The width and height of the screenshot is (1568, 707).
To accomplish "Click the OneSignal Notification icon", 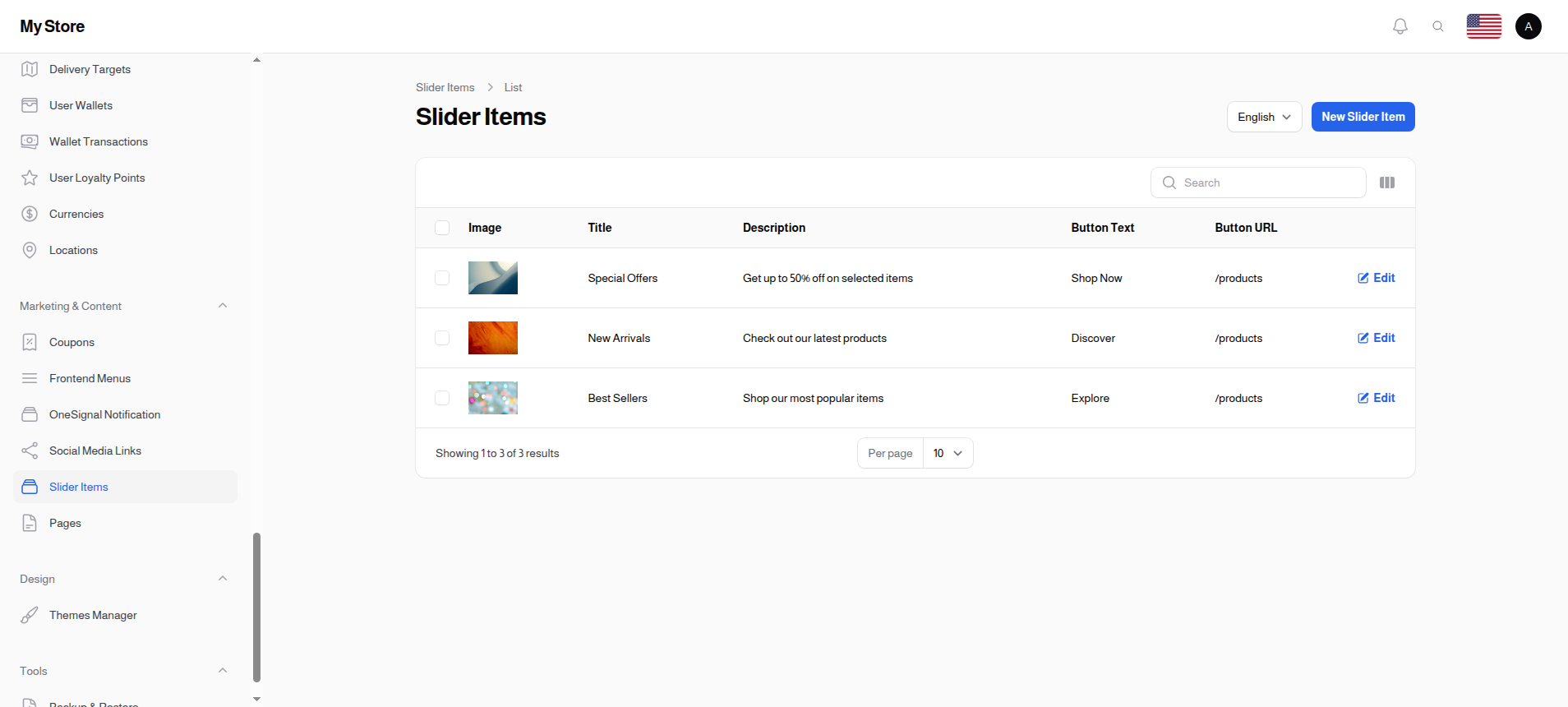I will pos(30,414).
